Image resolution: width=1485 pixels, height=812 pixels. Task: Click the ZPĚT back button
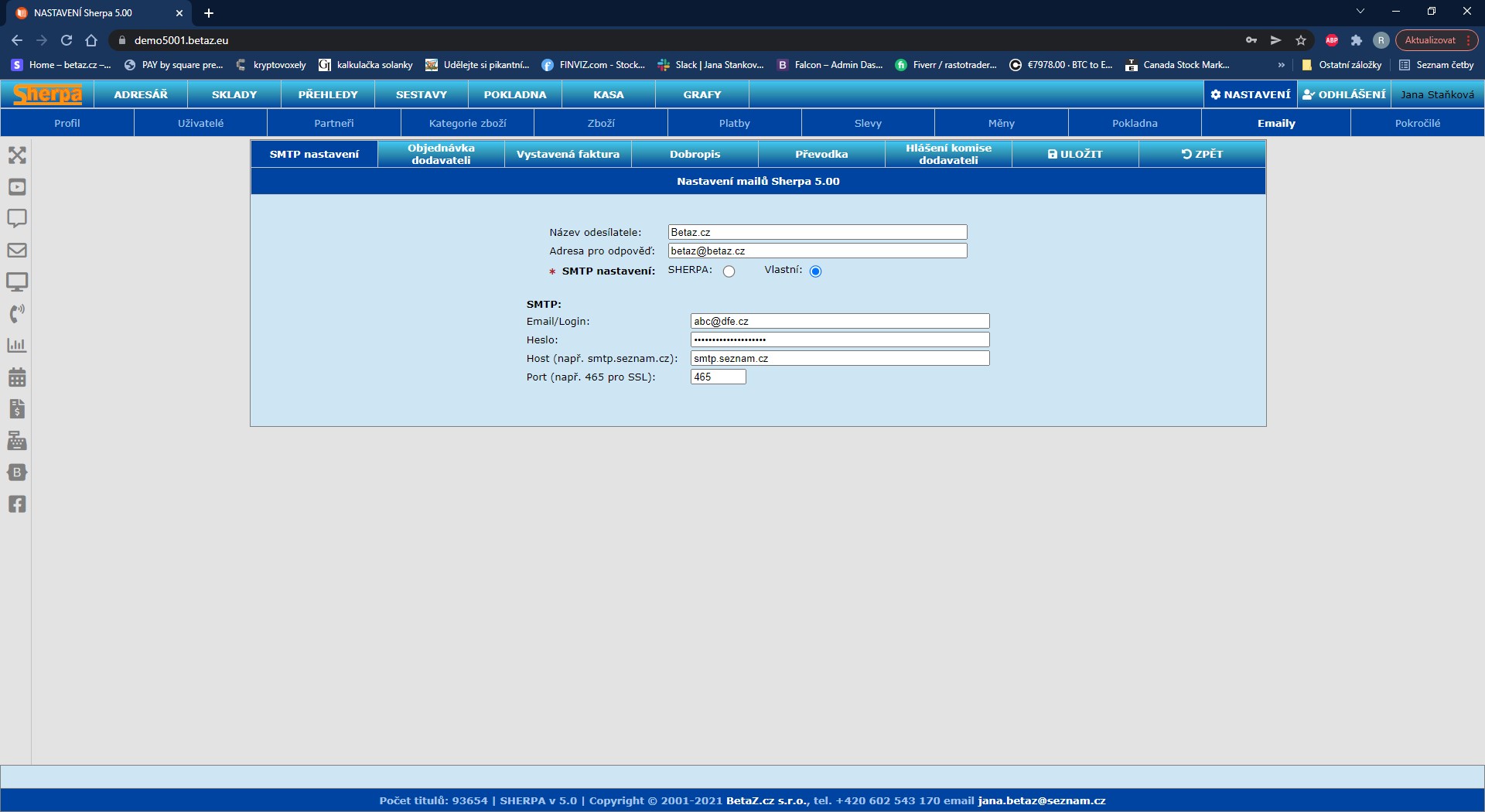click(x=1202, y=154)
